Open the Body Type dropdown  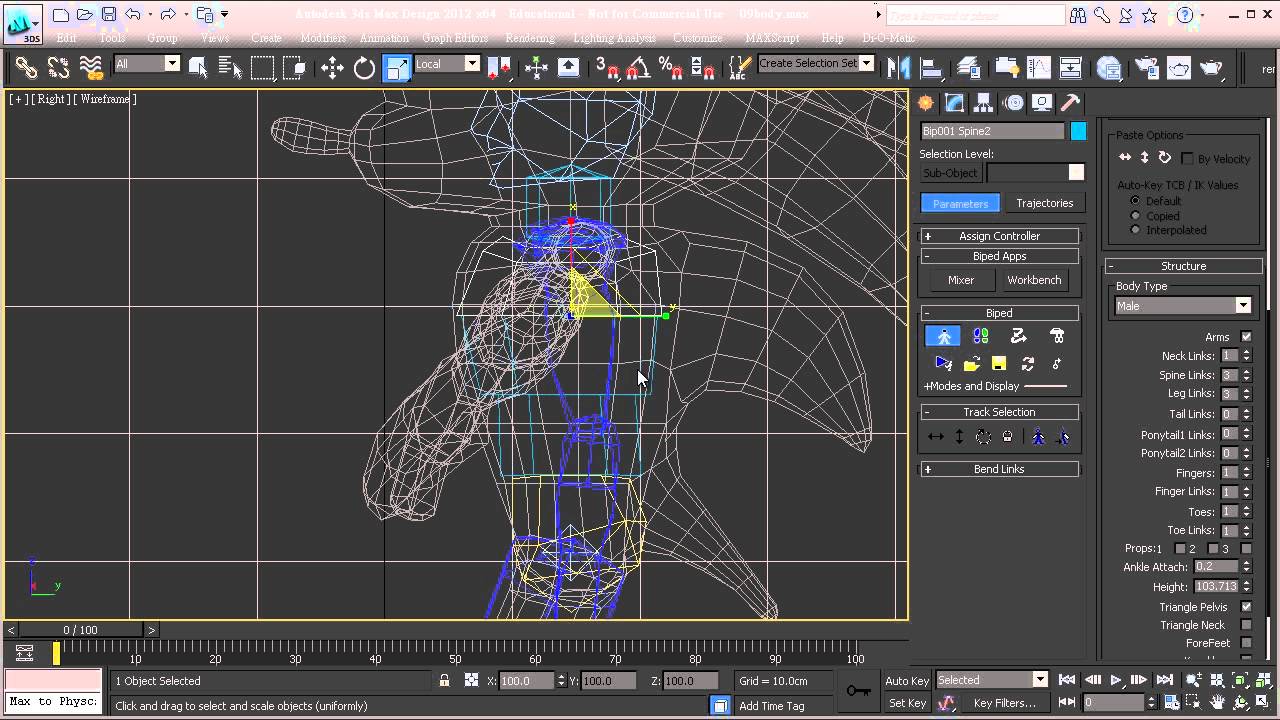pos(1183,306)
